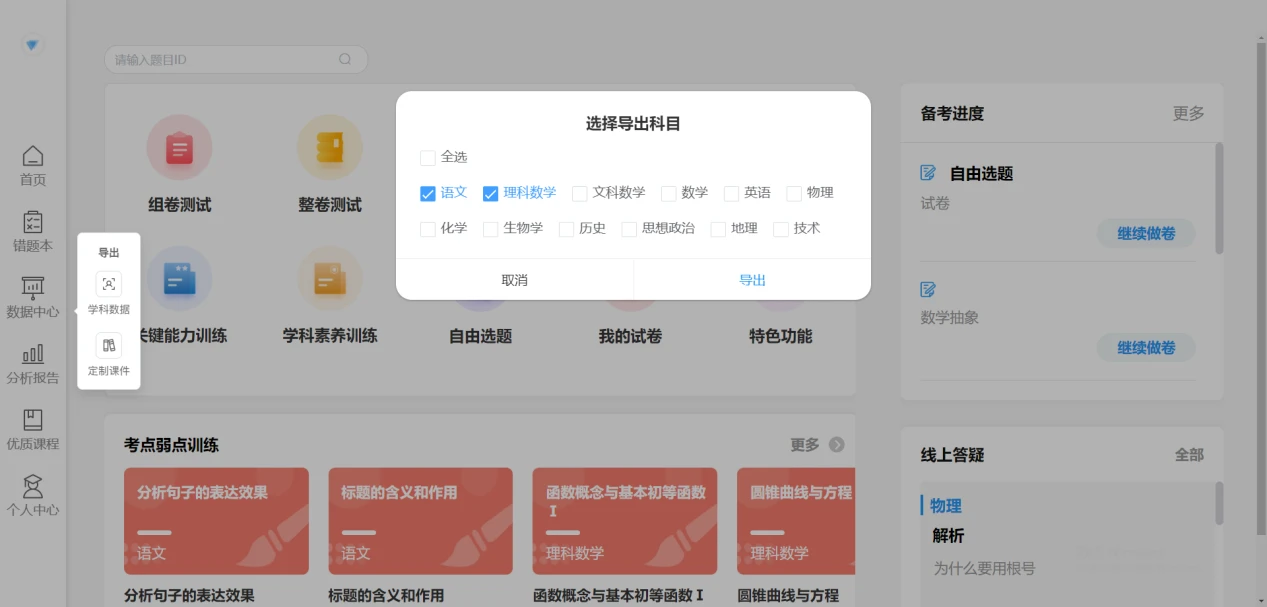Uncheck the 理科数学 checkbox
The height and width of the screenshot is (607, 1267).
pyautogui.click(x=490, y=193)
